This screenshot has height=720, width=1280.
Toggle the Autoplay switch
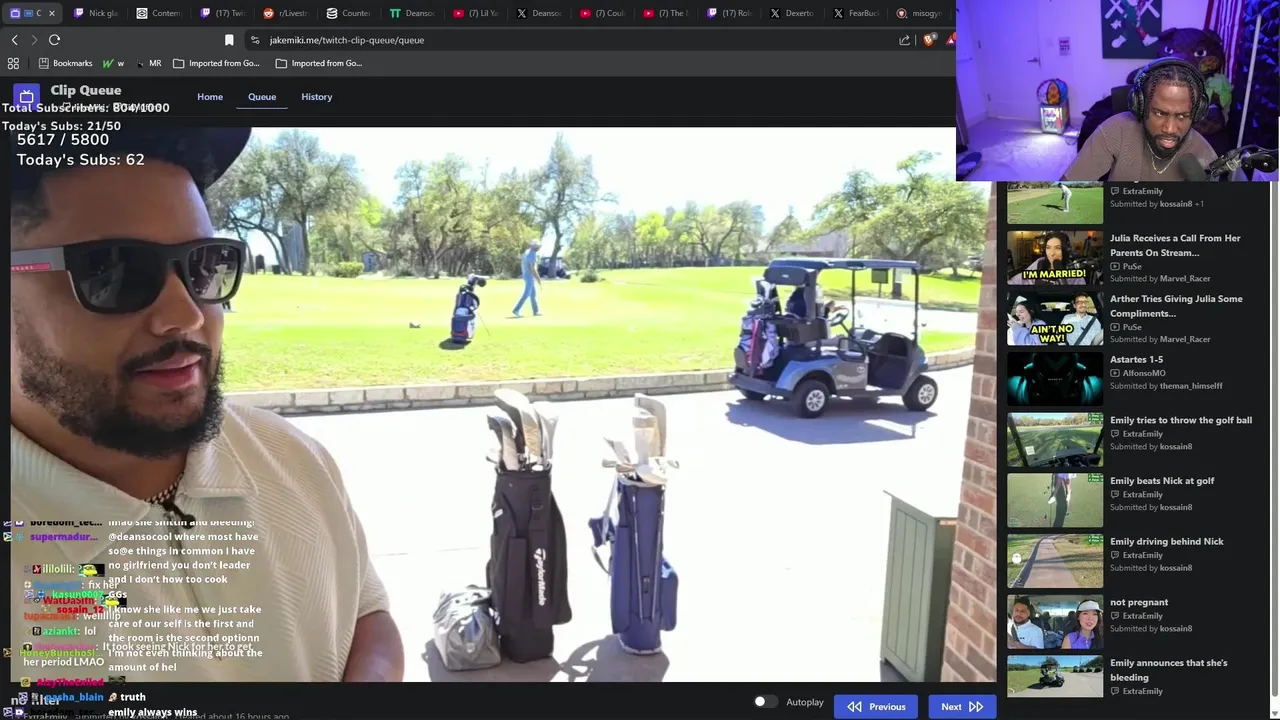[765, 702]
